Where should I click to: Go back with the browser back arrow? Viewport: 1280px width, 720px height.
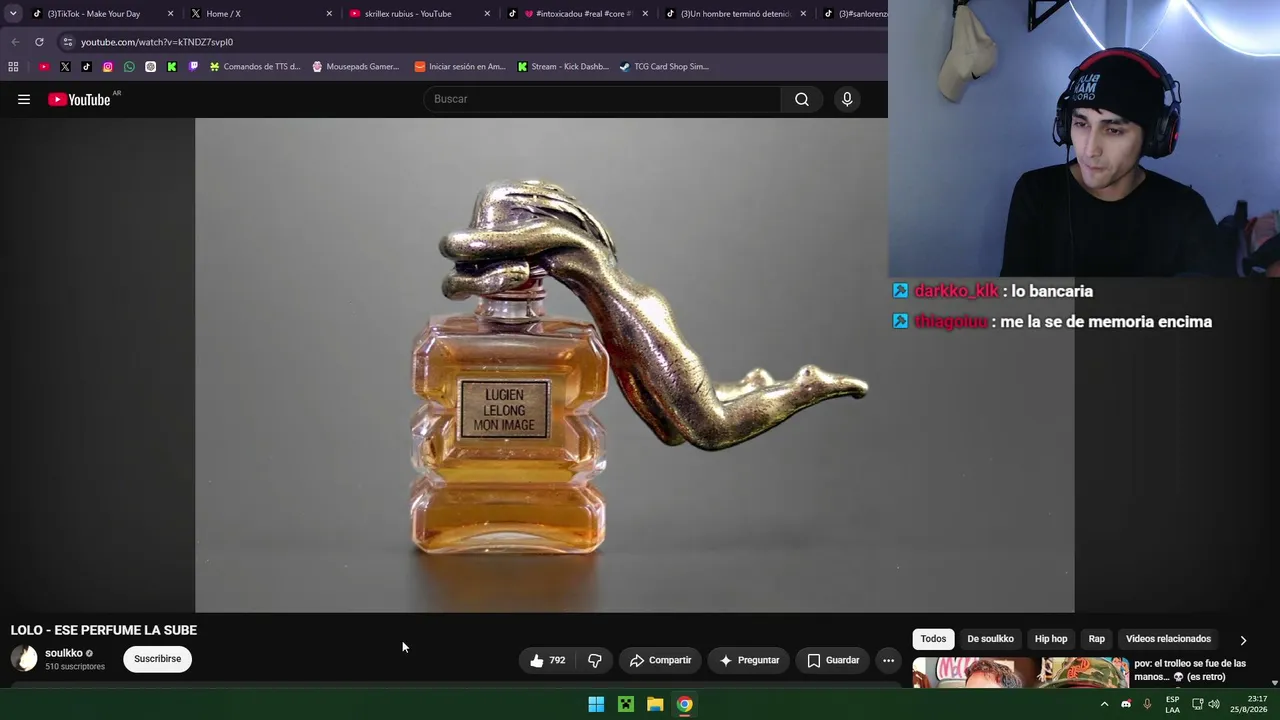15,42
